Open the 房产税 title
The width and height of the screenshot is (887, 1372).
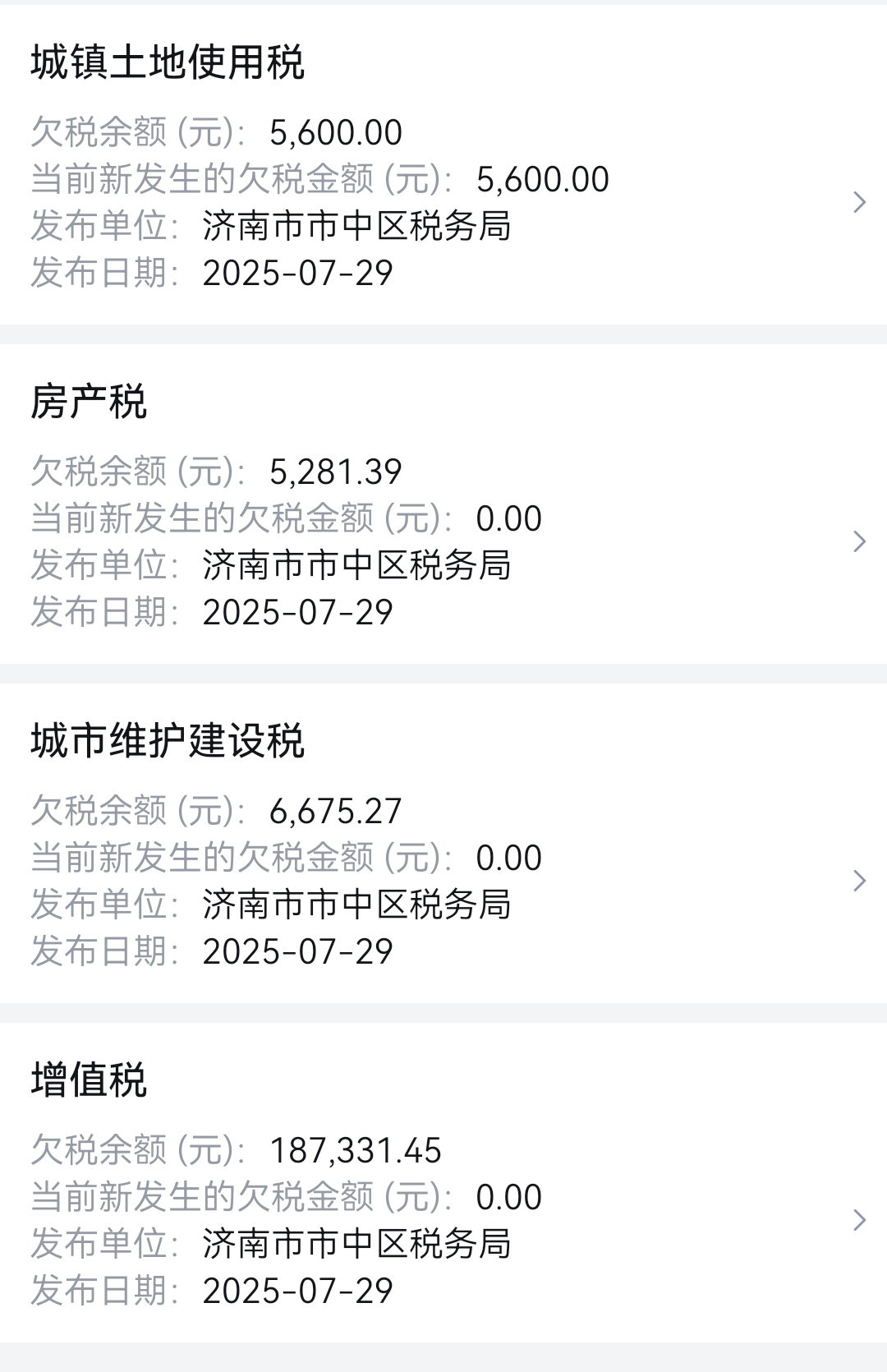point(89,402)
